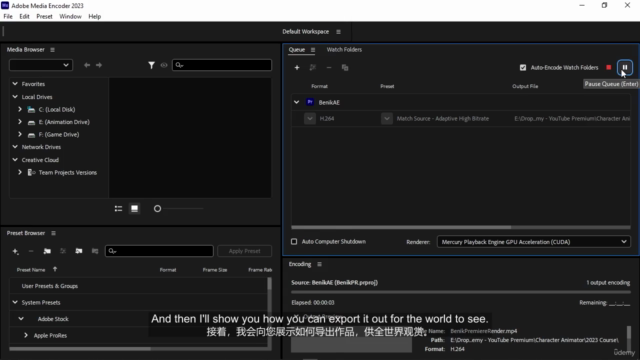The height and width of the screenshot is (360, 640).
Task: Sort presets by Preset Name column
Action: (x=31, y=270)
